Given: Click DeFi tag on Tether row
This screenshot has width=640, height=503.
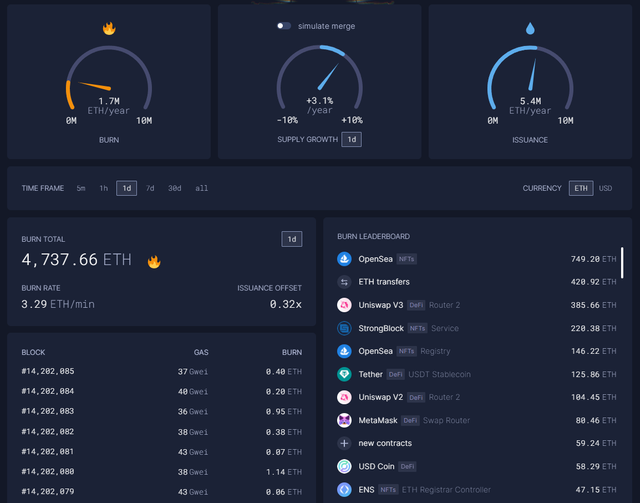Looking at the screenshot, I should point(396,374).
